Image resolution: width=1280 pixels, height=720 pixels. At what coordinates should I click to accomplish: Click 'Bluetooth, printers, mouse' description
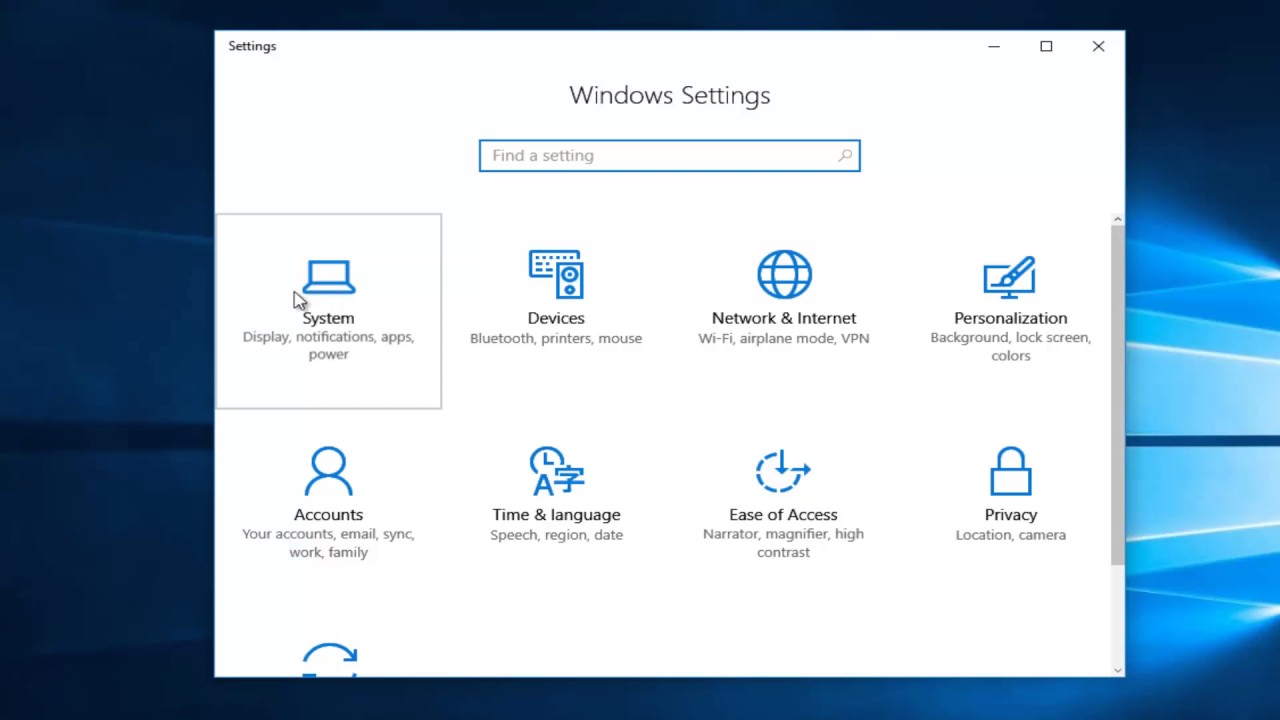click(556, 338)
